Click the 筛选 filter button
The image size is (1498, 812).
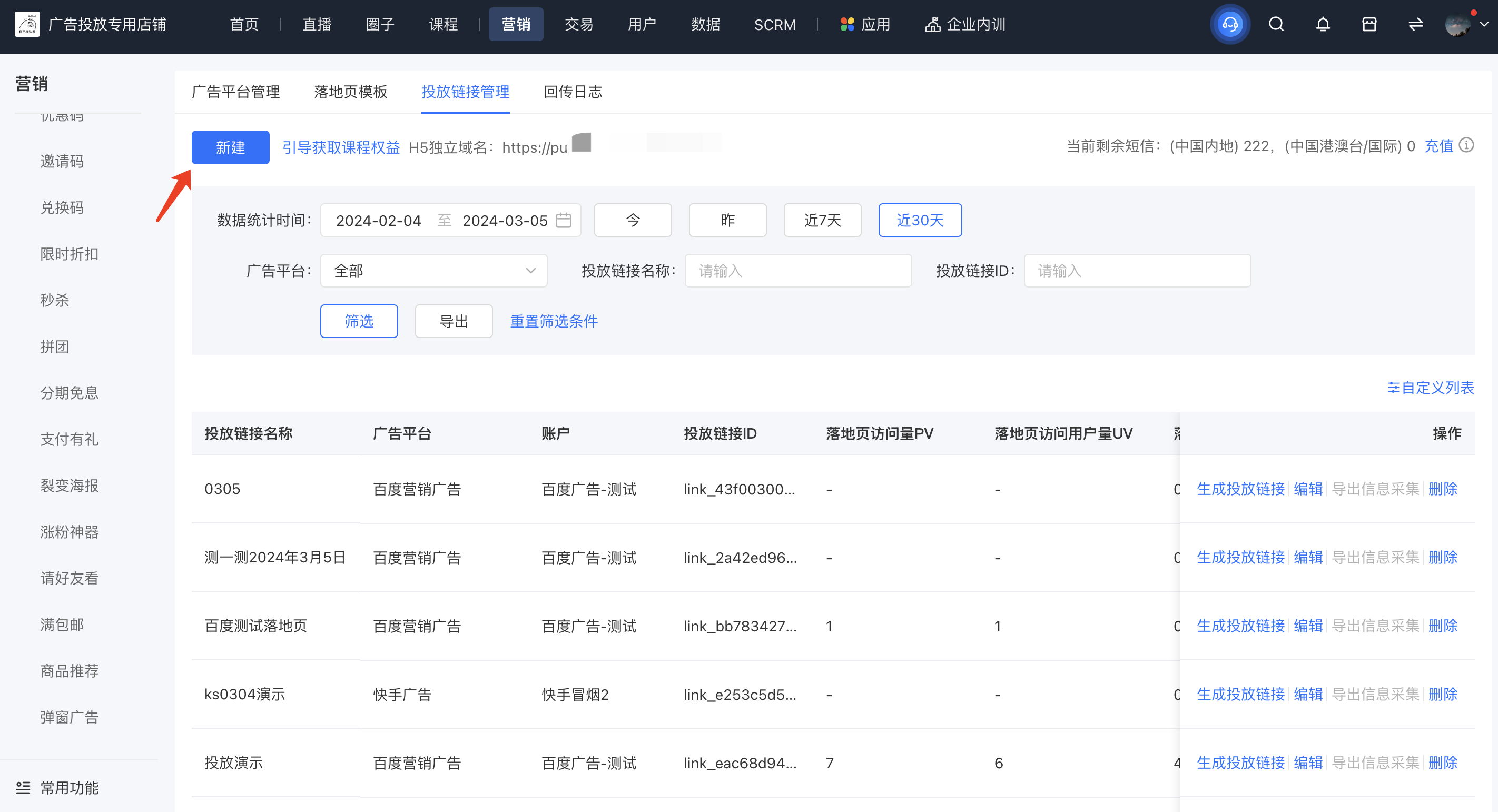click(359, 321)
